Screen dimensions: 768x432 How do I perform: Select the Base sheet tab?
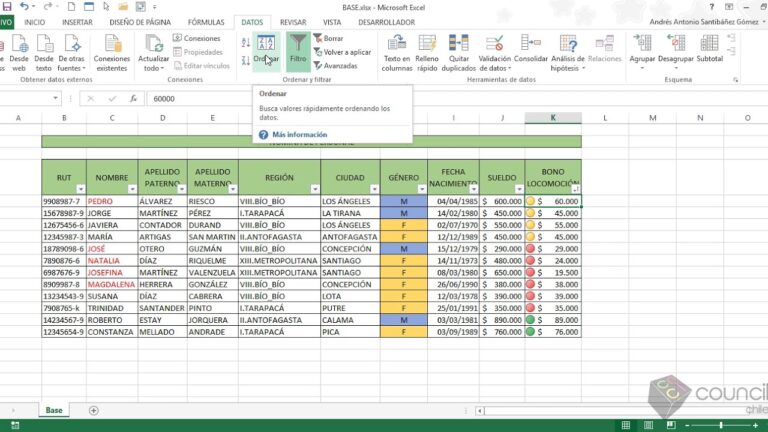[x=54, y=410]
